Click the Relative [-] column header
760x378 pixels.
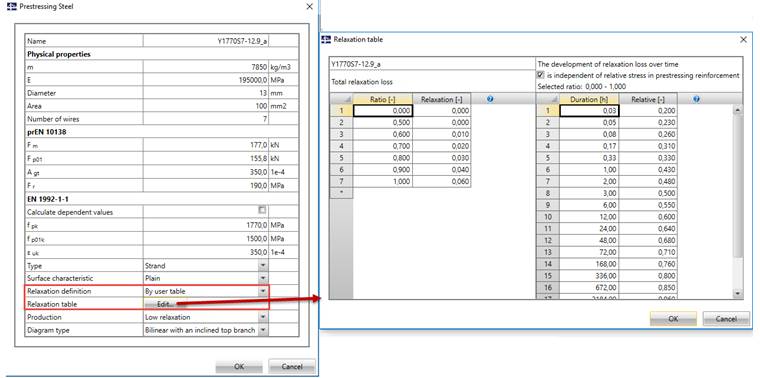tap(648, 99)
